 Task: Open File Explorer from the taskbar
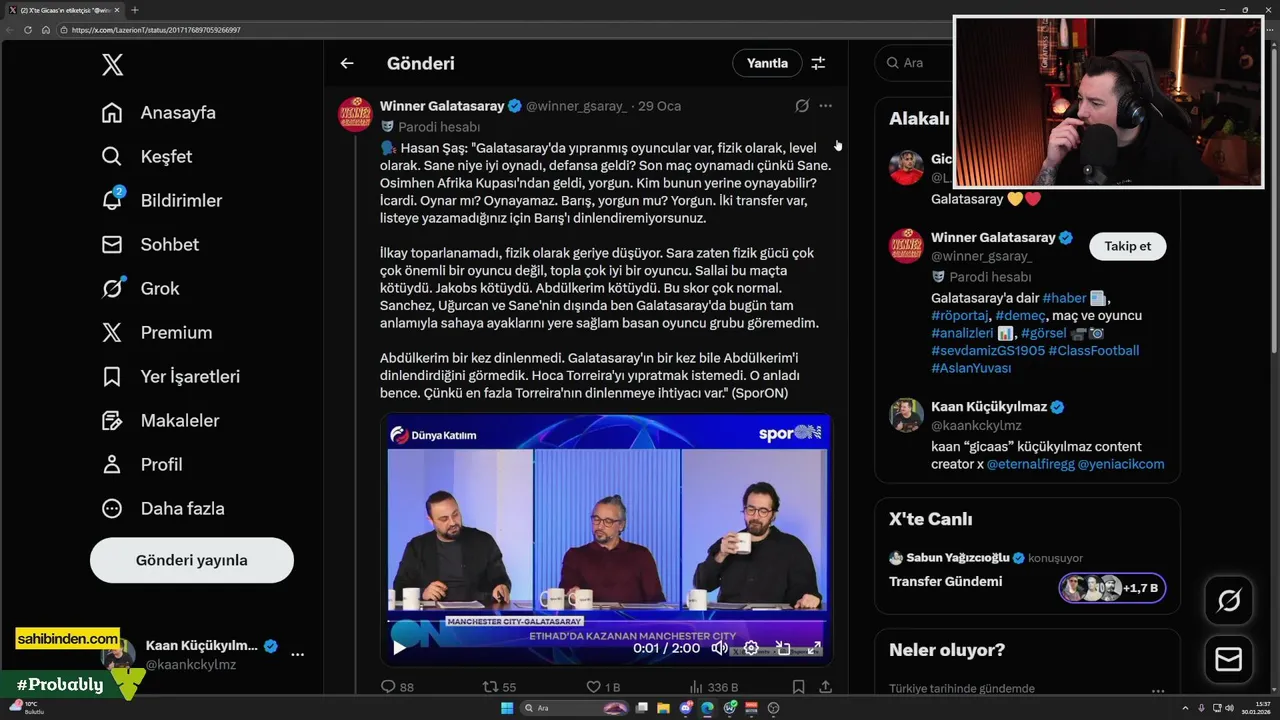(x=664, y=708)
